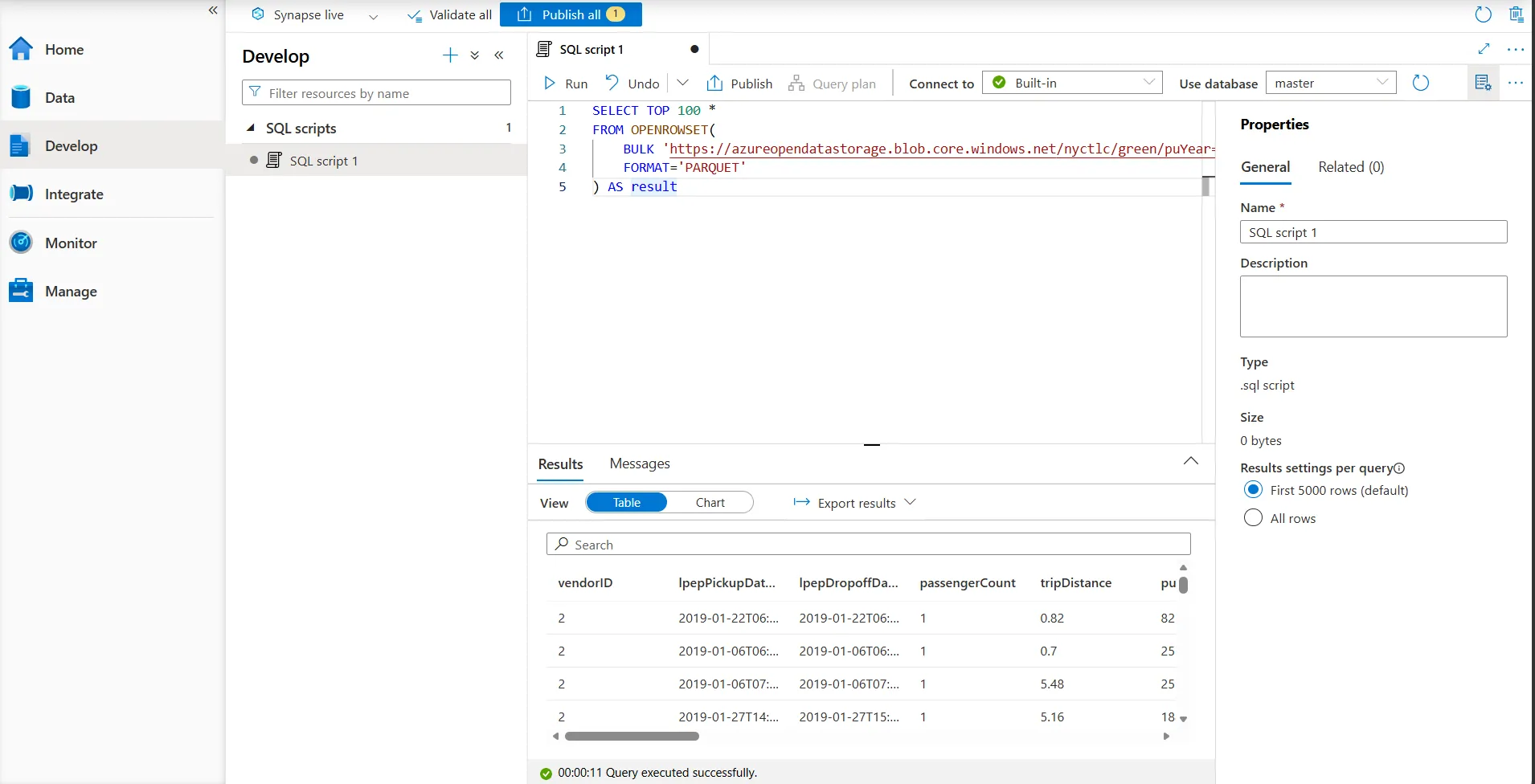The height and width of the screenshot is (784, 1535).
Task: Click the Description text area
Action: 1373,306
